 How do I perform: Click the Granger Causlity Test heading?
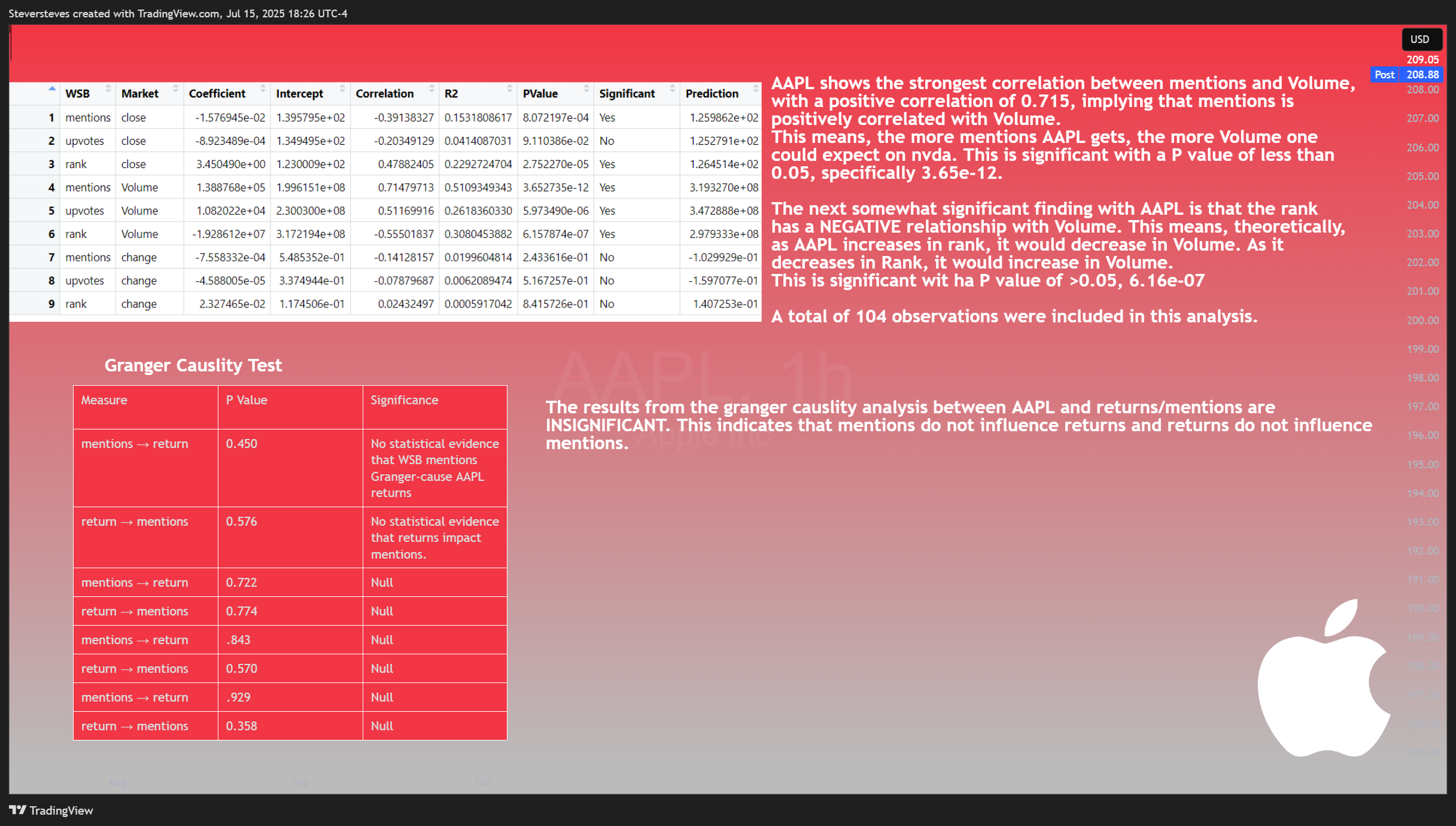point(193,365)
